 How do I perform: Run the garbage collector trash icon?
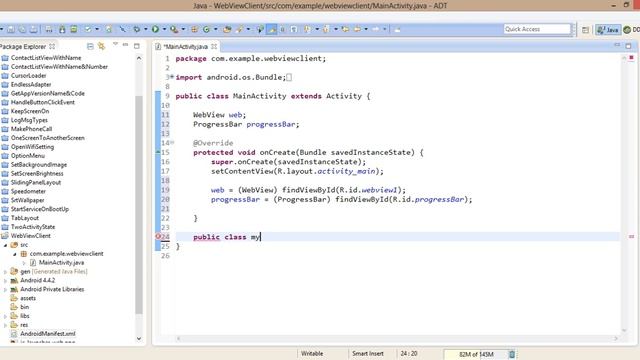512,354
